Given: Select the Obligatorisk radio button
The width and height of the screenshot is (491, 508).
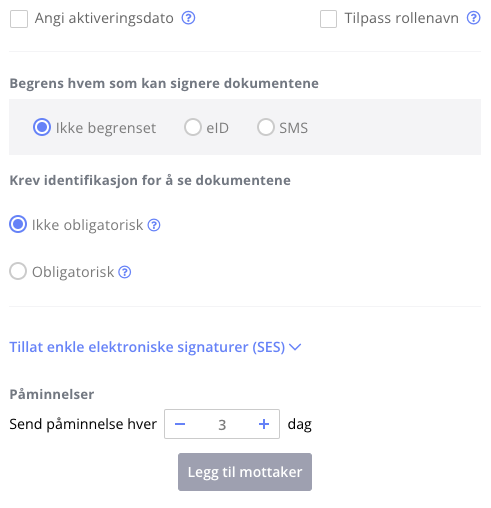Looking at the screenshot, I should [18, 271].
